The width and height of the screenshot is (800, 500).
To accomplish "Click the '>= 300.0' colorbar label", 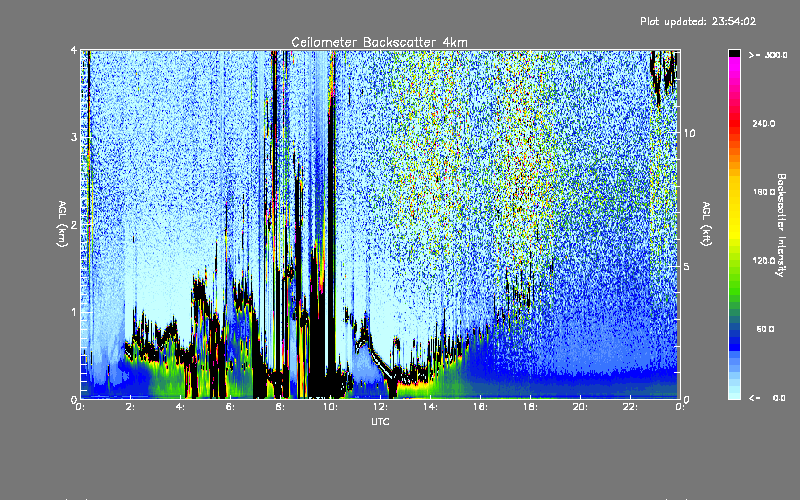I will [x=767, y=55].
